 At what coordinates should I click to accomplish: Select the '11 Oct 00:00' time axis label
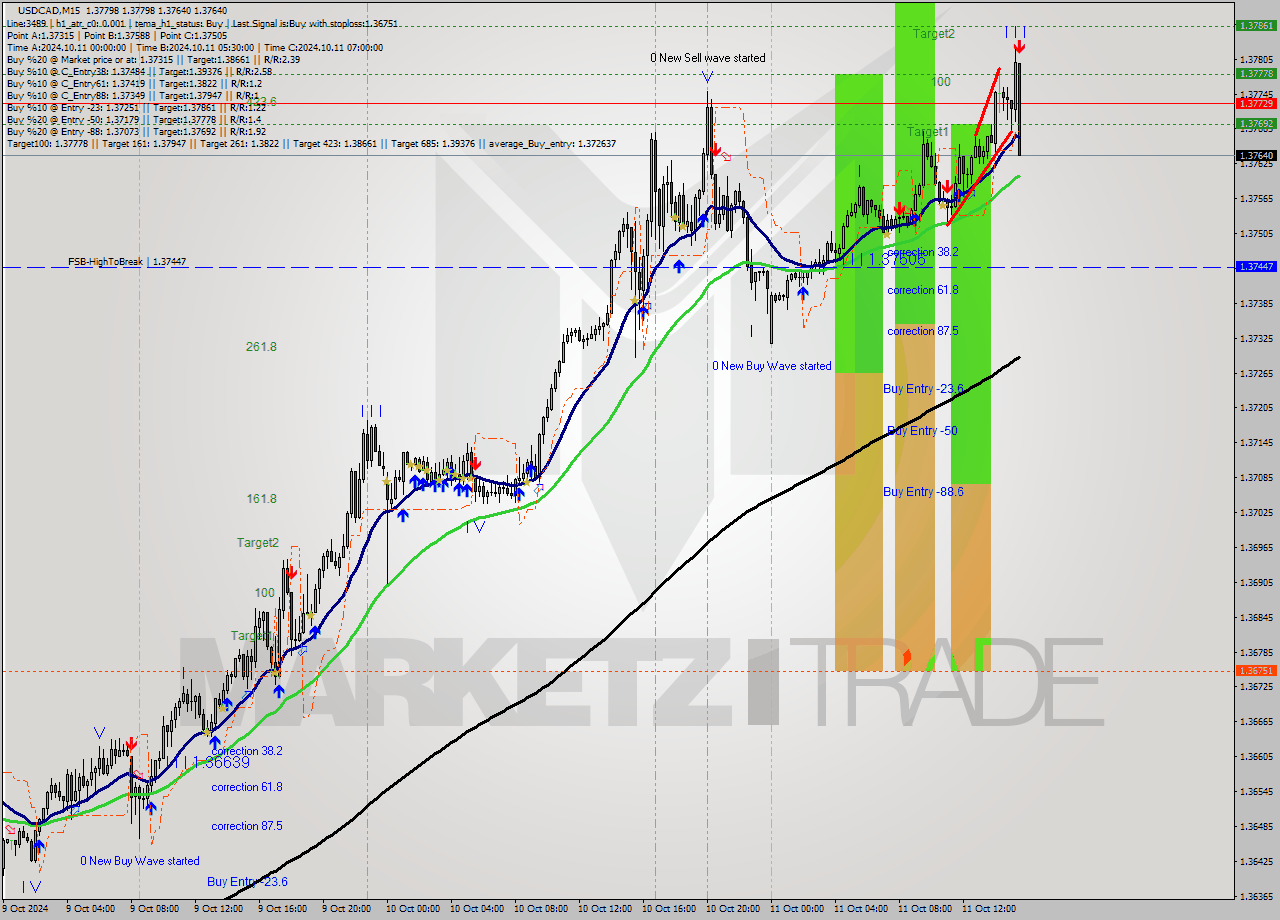point(797,909)
